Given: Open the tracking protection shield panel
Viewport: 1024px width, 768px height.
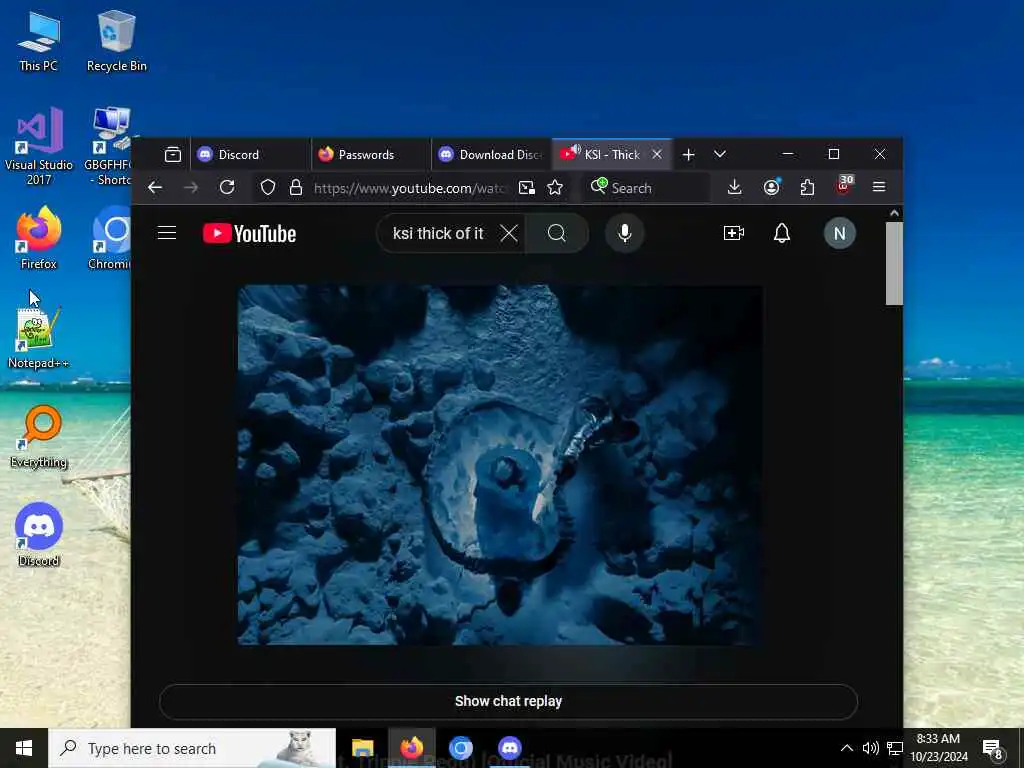Looking at the screenshot, I should click(268, 188).
